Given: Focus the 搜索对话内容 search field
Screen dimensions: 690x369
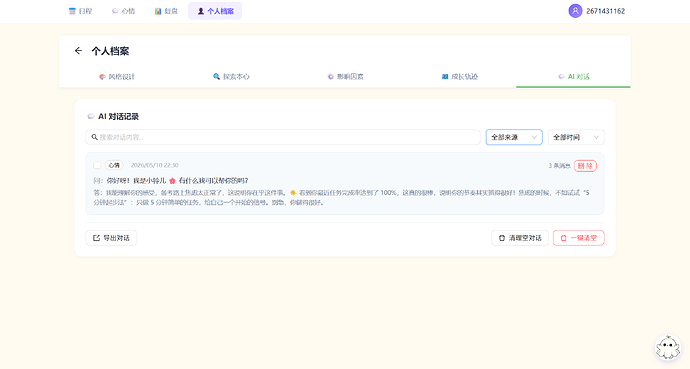Looking at the screenshot, I should tap(283, 137).
